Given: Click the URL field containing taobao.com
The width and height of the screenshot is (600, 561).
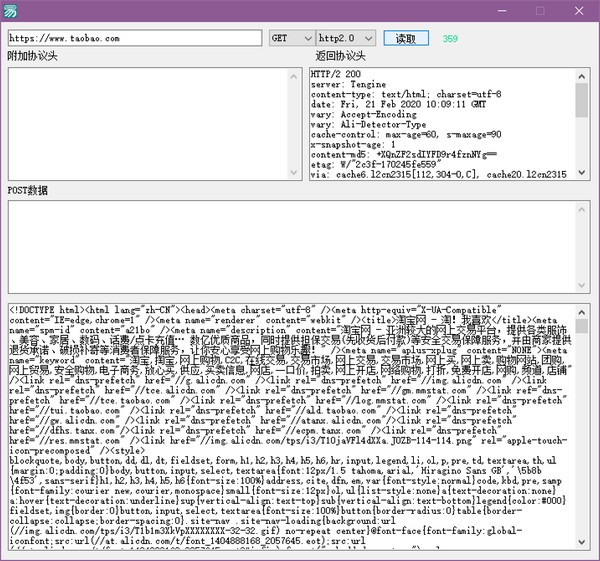Looking at the screenshot, I should click(135, 38).
